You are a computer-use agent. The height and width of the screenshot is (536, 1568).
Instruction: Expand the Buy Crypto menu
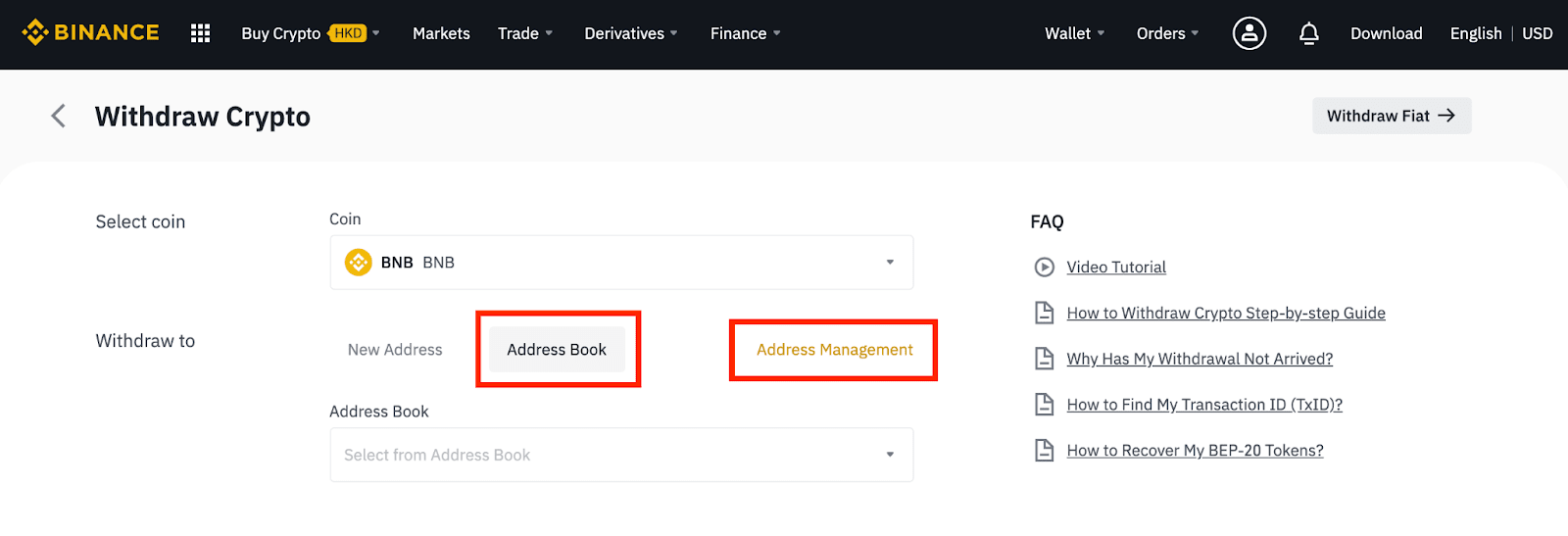[x=310, y=33]
